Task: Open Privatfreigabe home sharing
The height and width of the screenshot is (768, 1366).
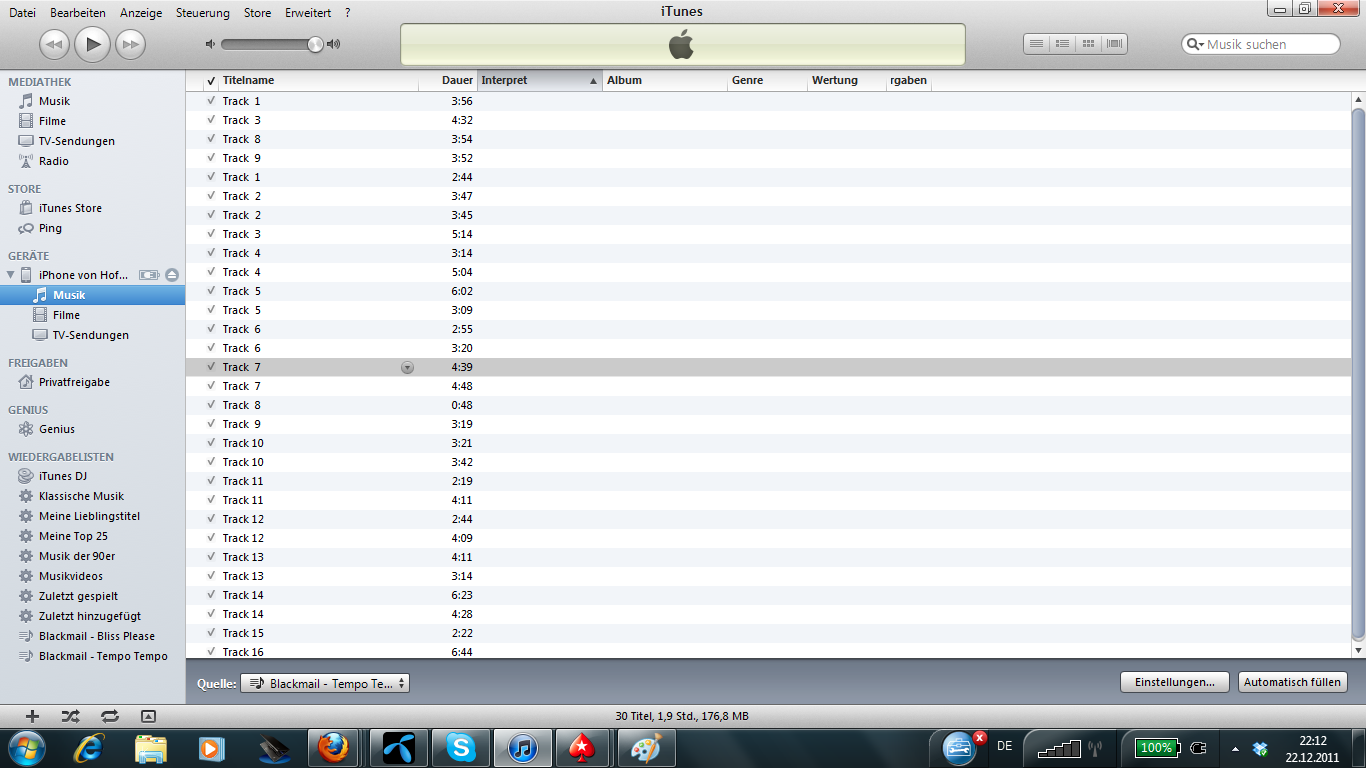Action: 74,382
